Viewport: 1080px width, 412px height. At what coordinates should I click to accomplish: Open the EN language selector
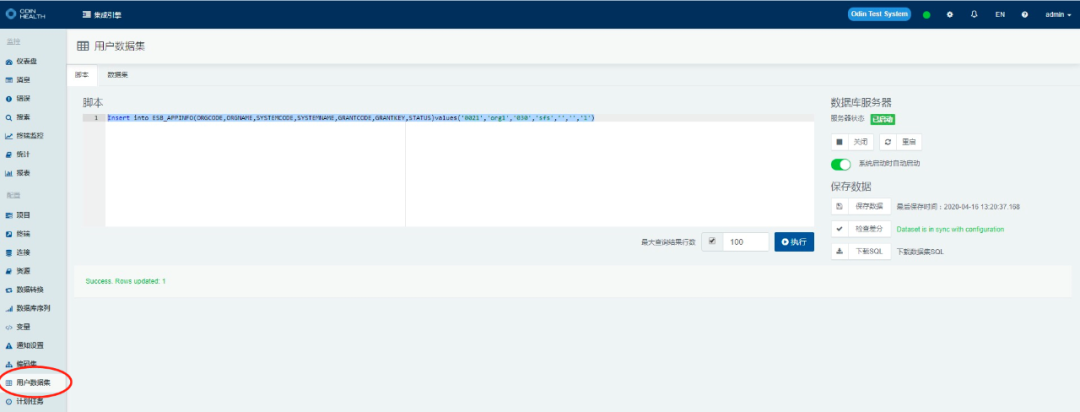pyautogui.click(x=1000, y=15)
